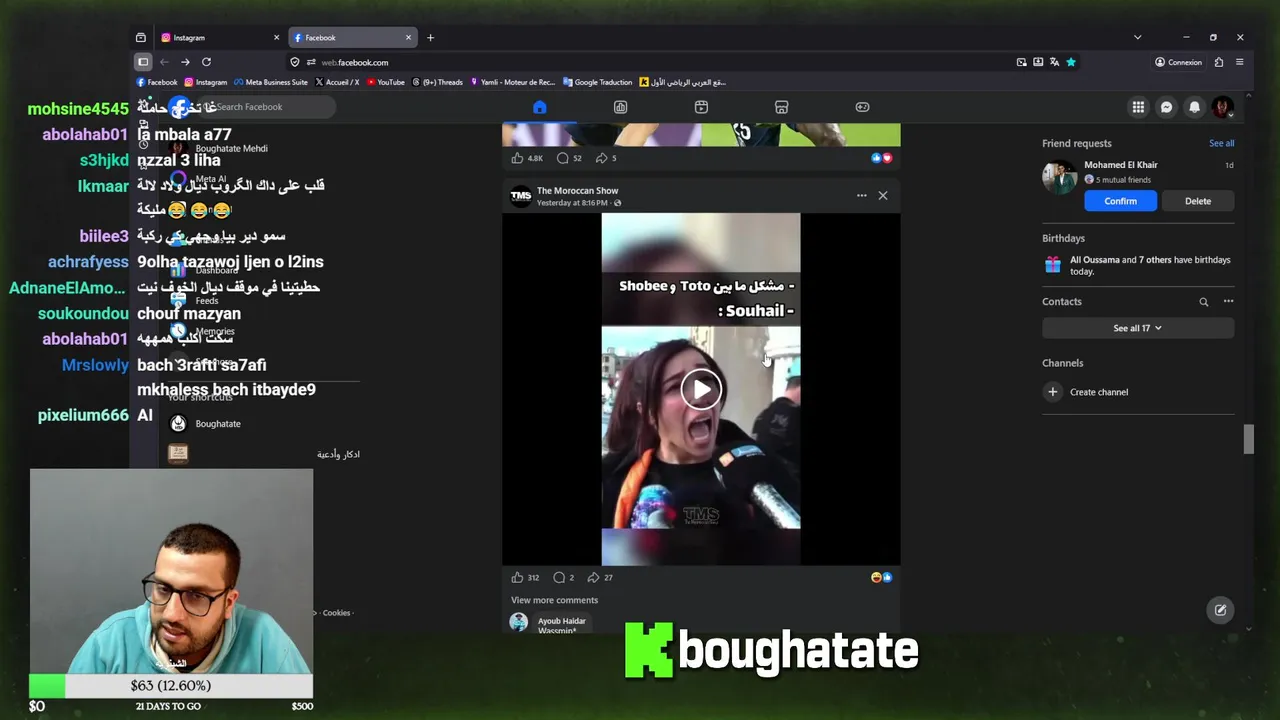Toggle the browser sidebar panel button
The height and width of the screenshot is (720, 1280).
[143, 62]
